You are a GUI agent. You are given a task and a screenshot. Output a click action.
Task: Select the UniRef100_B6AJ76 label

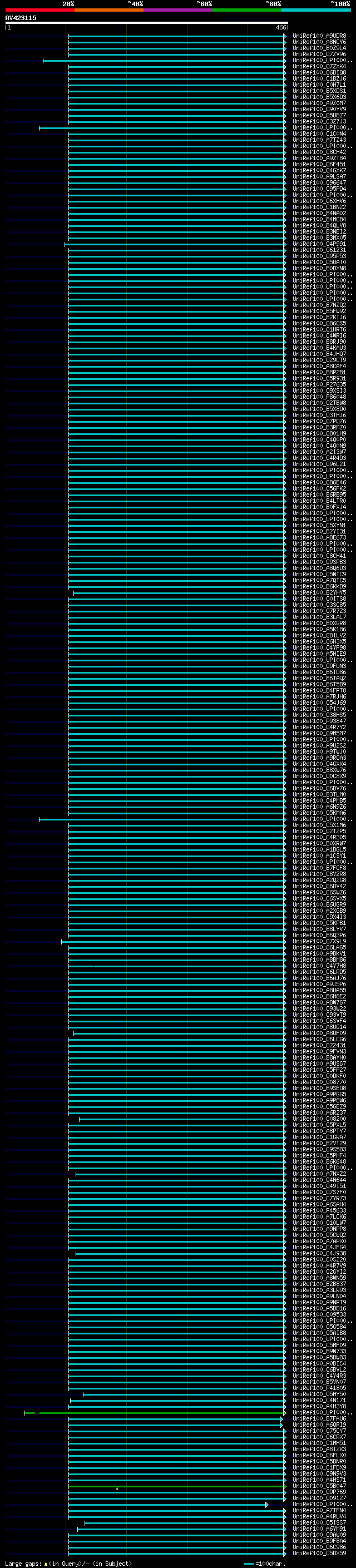click(319, 978)
